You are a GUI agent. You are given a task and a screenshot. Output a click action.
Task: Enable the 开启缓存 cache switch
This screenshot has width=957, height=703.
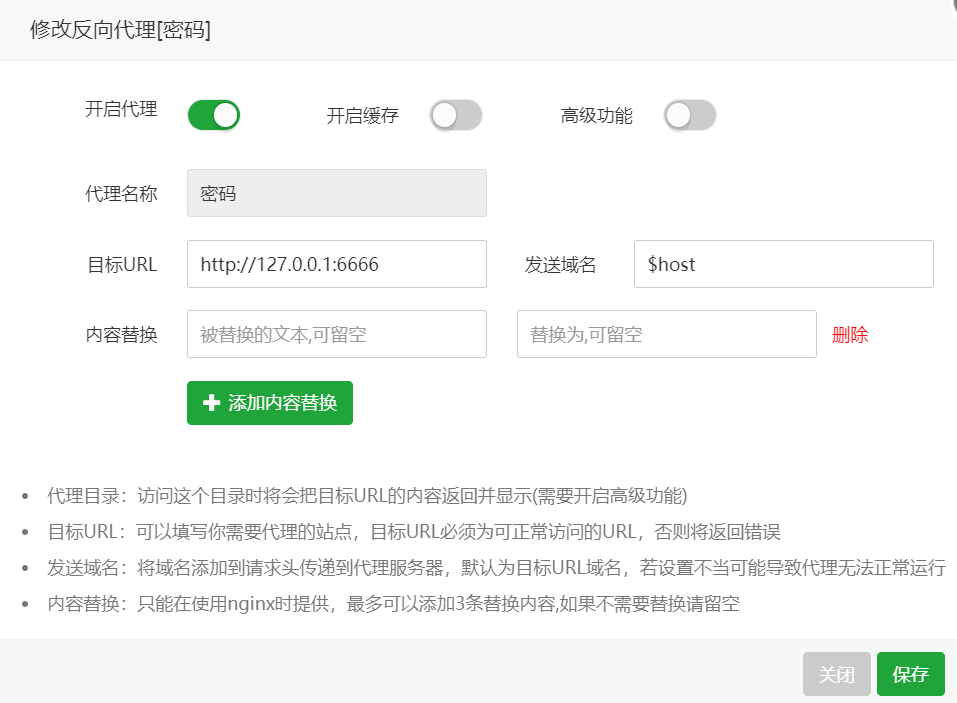(456, 115)
